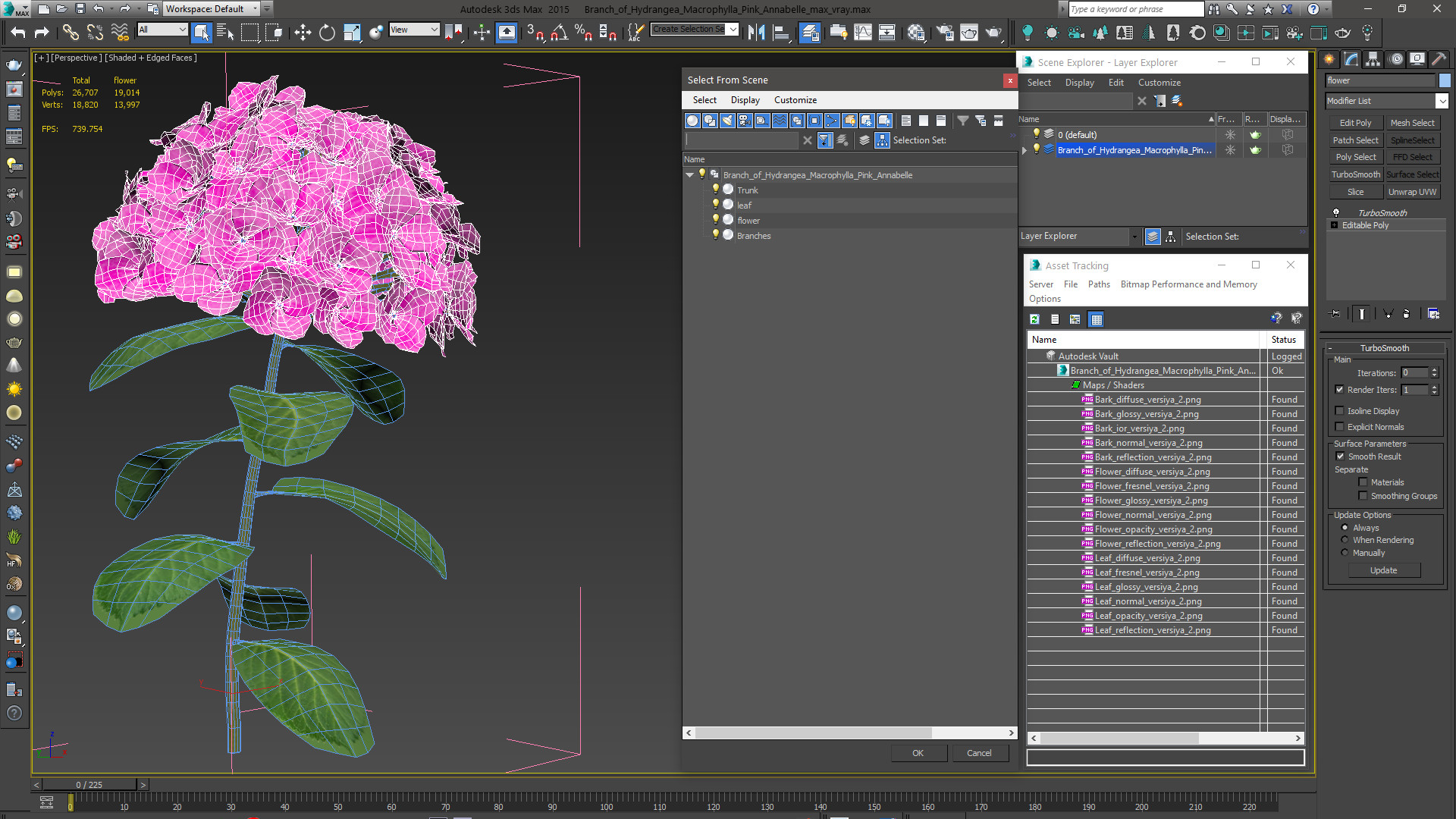
Task: Toggle the Percent Snap icon
Action: (x=584, y=32)
